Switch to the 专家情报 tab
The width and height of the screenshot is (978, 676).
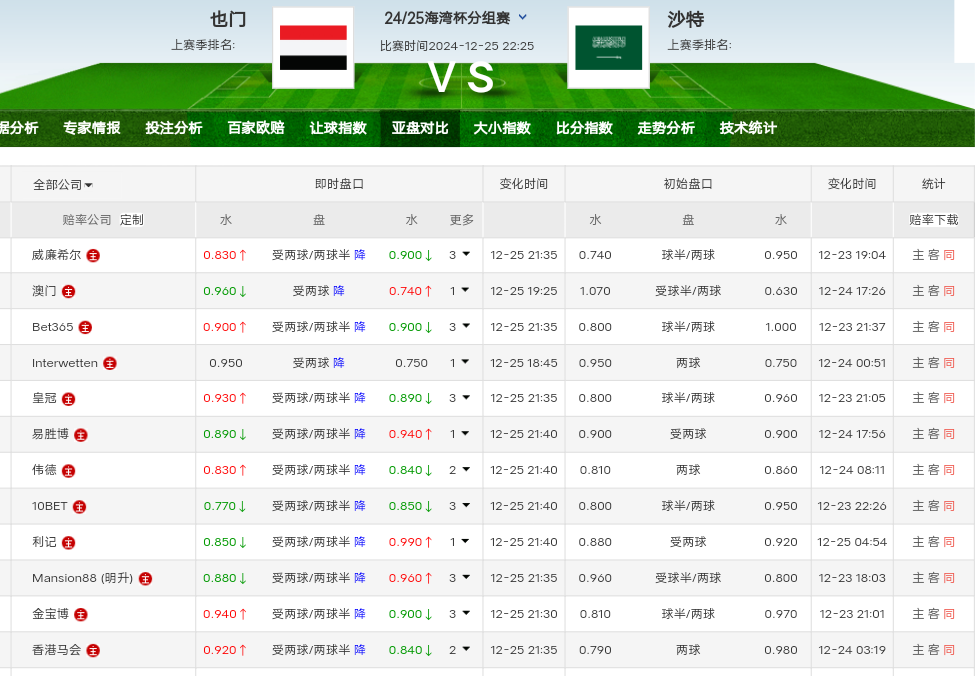(92, 128)
